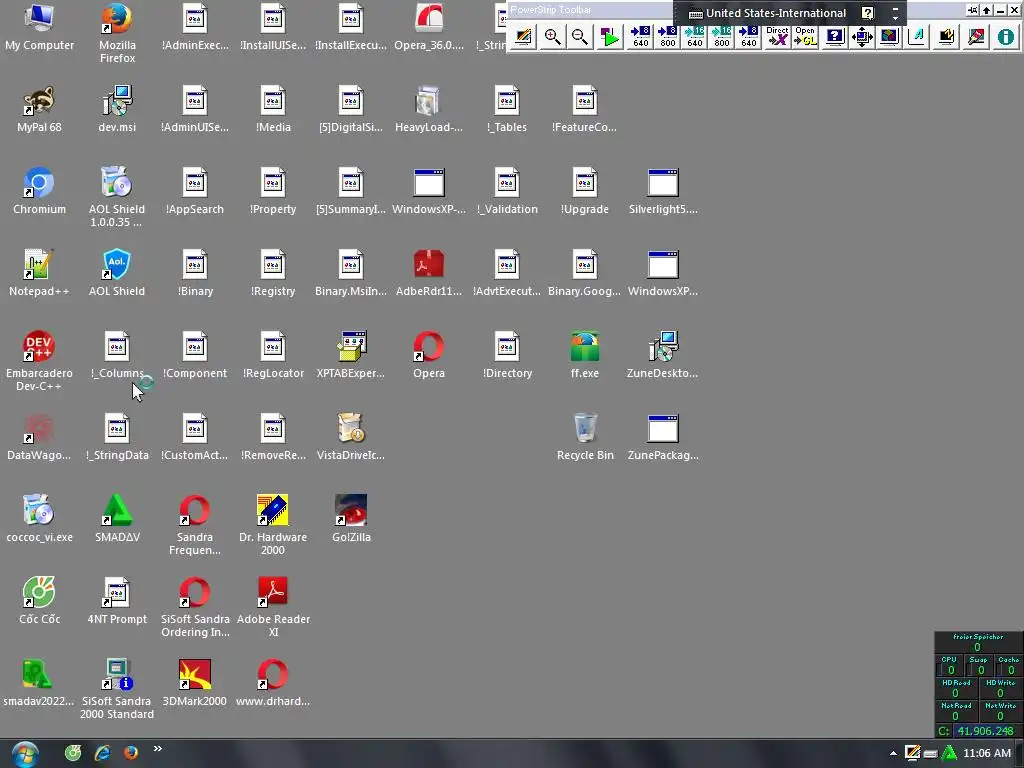The image size is (1024, 768).
Task: Open the United States-International keyboard layout selector
Action: (x=768, y=13)
